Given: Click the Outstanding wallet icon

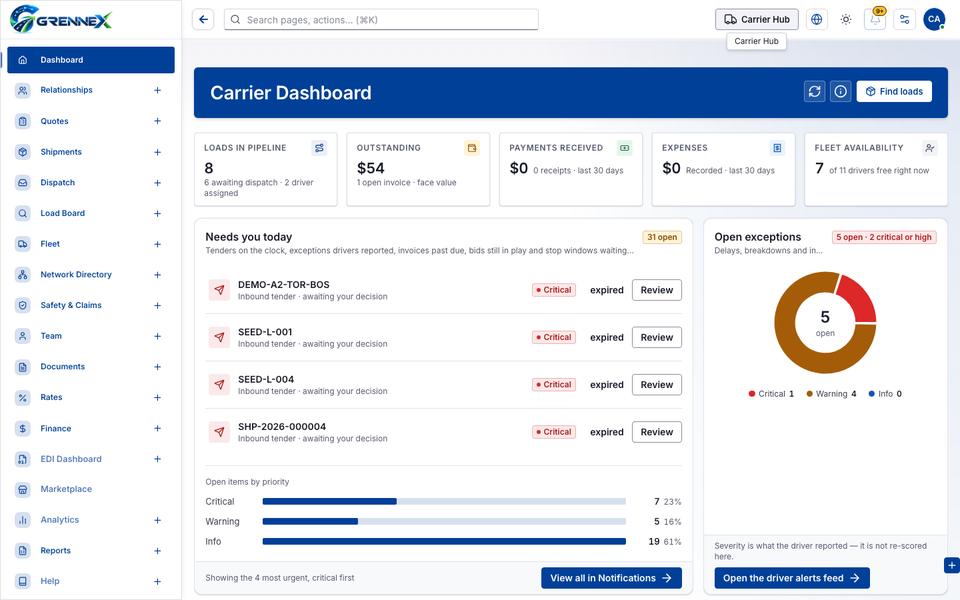Looking at the screenshot, I should pyautogui.click(x=471, y=148).
